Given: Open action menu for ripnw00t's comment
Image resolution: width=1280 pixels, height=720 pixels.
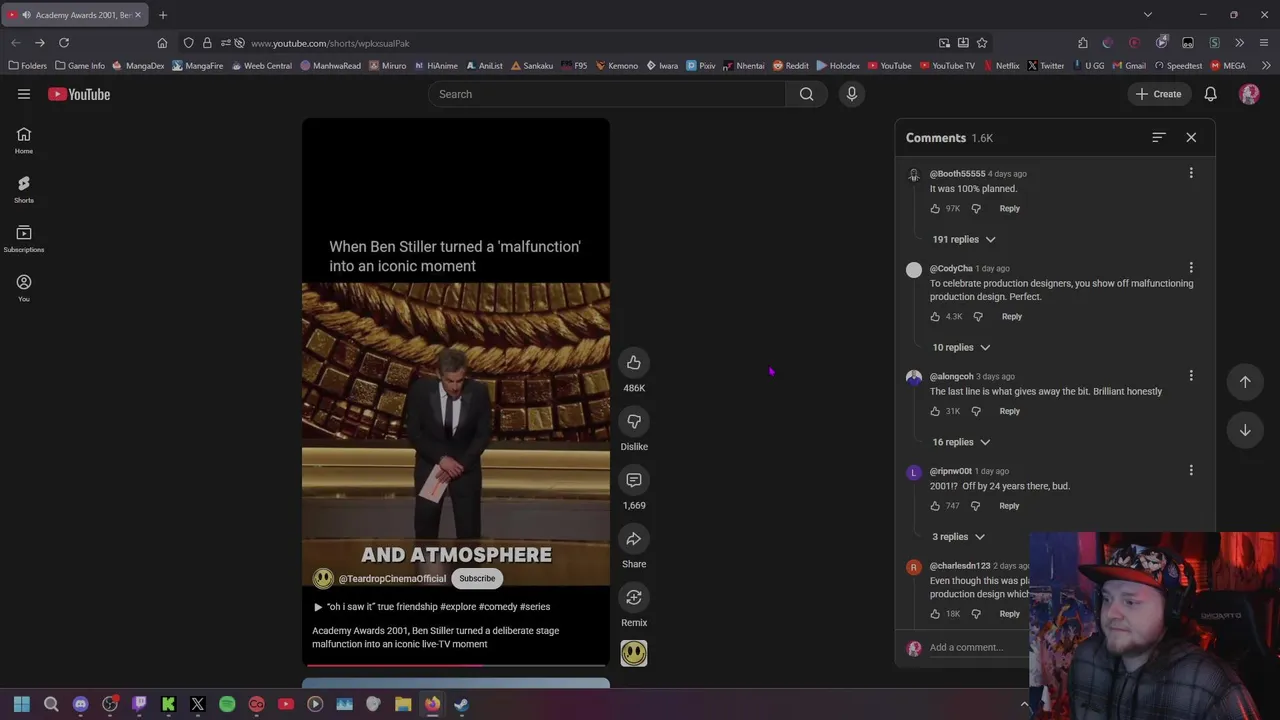Looking at the screenshot, I should point(1191,470).
